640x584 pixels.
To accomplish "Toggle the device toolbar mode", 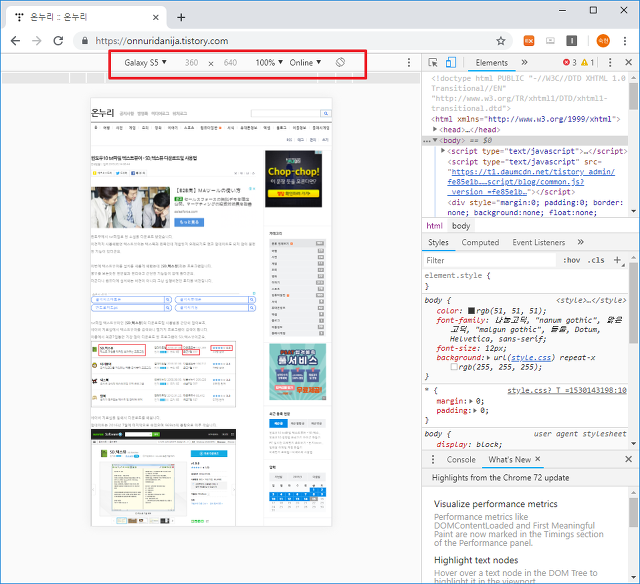I will [451, 62].
